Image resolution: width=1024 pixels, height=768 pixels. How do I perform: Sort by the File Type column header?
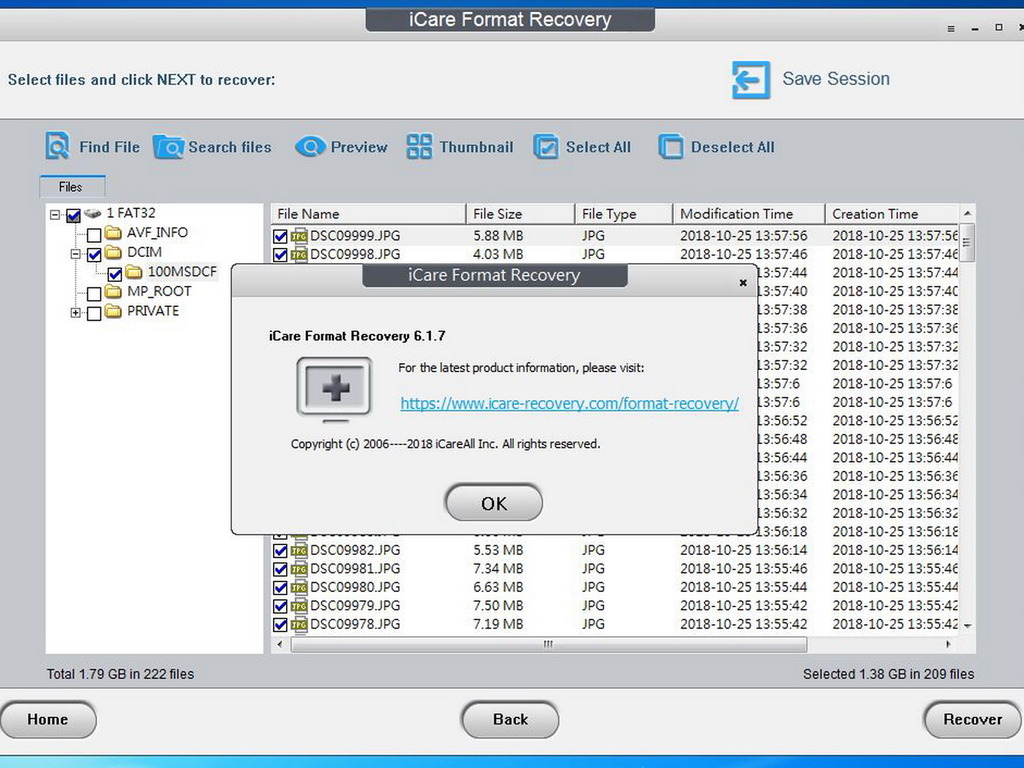(x=624, y=214)
